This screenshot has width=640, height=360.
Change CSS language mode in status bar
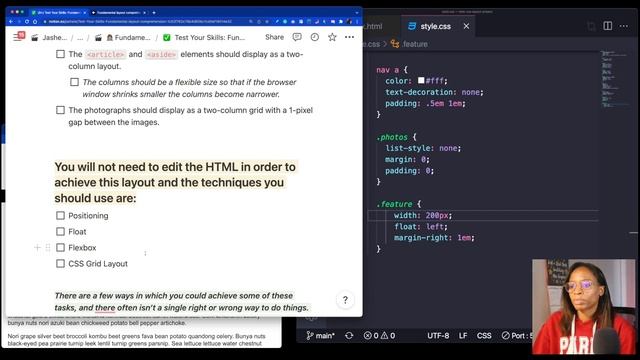[484, 336]
